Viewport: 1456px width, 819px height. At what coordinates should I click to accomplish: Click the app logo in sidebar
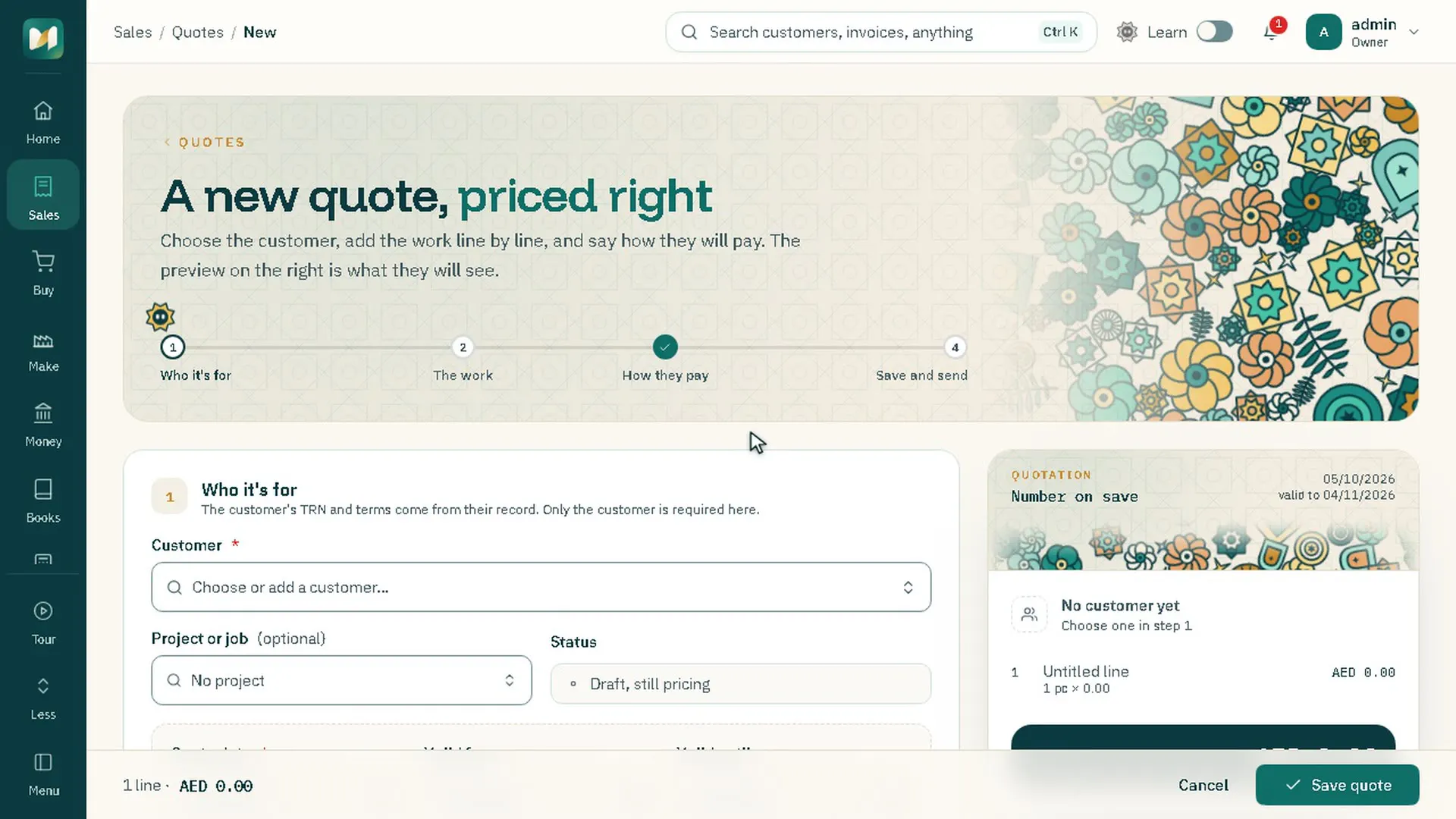coord(43,38)
